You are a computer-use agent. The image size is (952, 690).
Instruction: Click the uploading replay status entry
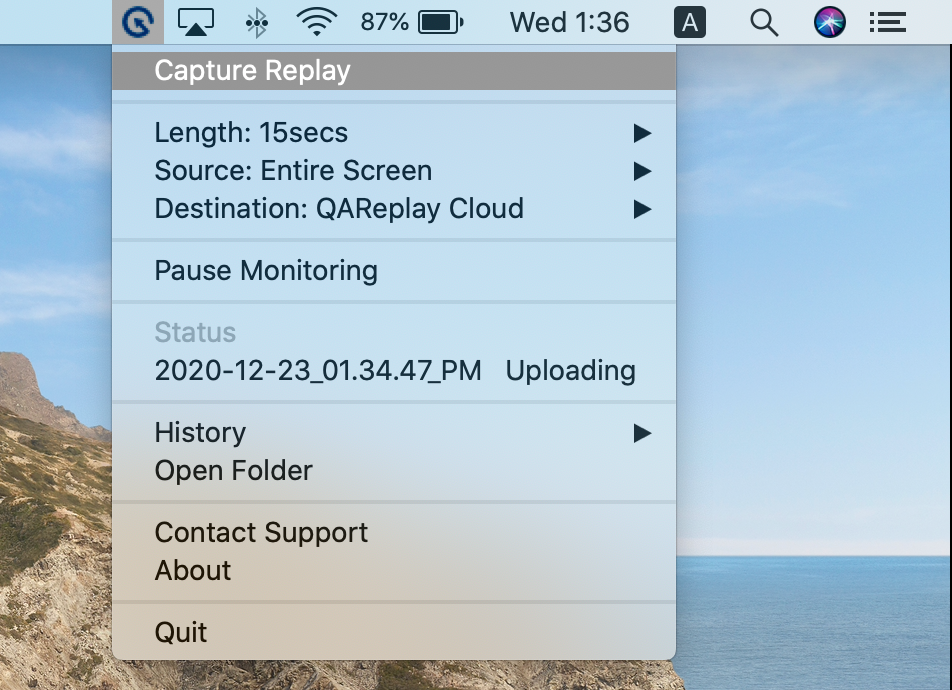[394, 371]
